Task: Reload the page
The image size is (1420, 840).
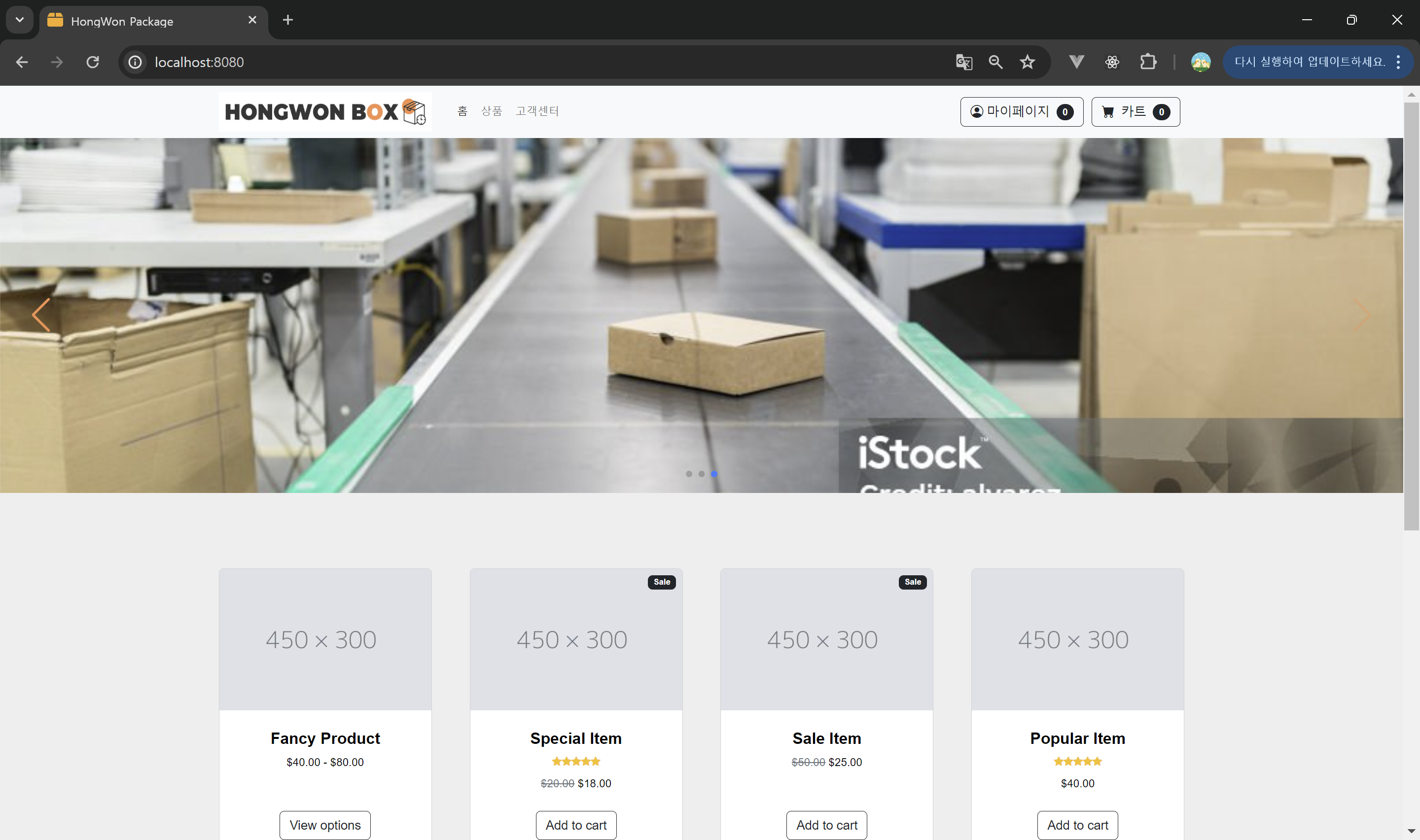Action: 93,62
